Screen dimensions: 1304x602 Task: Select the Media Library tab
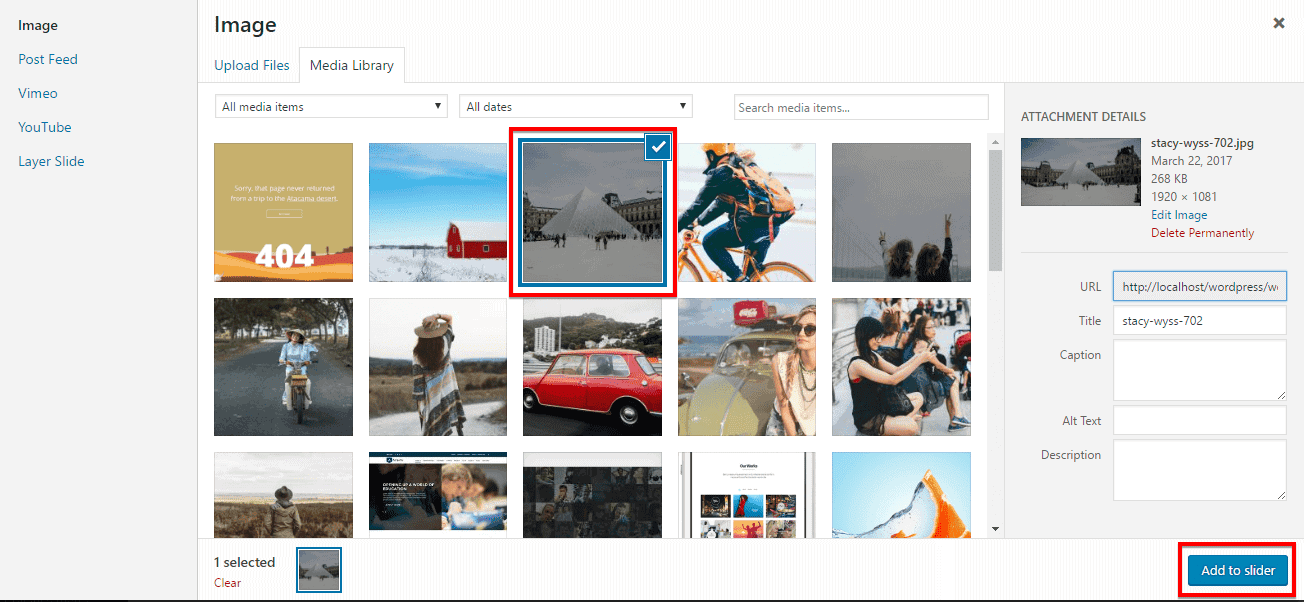[352, 65]
